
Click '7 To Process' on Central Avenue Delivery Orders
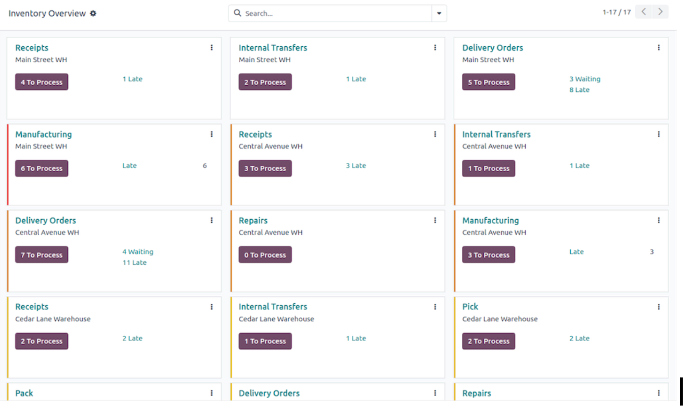41,255
